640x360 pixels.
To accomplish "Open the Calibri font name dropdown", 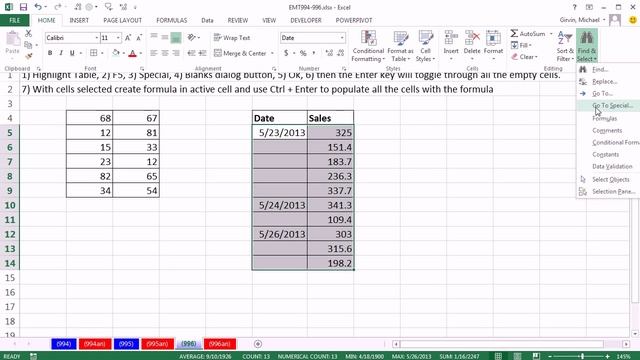I will tap(97, 38).
